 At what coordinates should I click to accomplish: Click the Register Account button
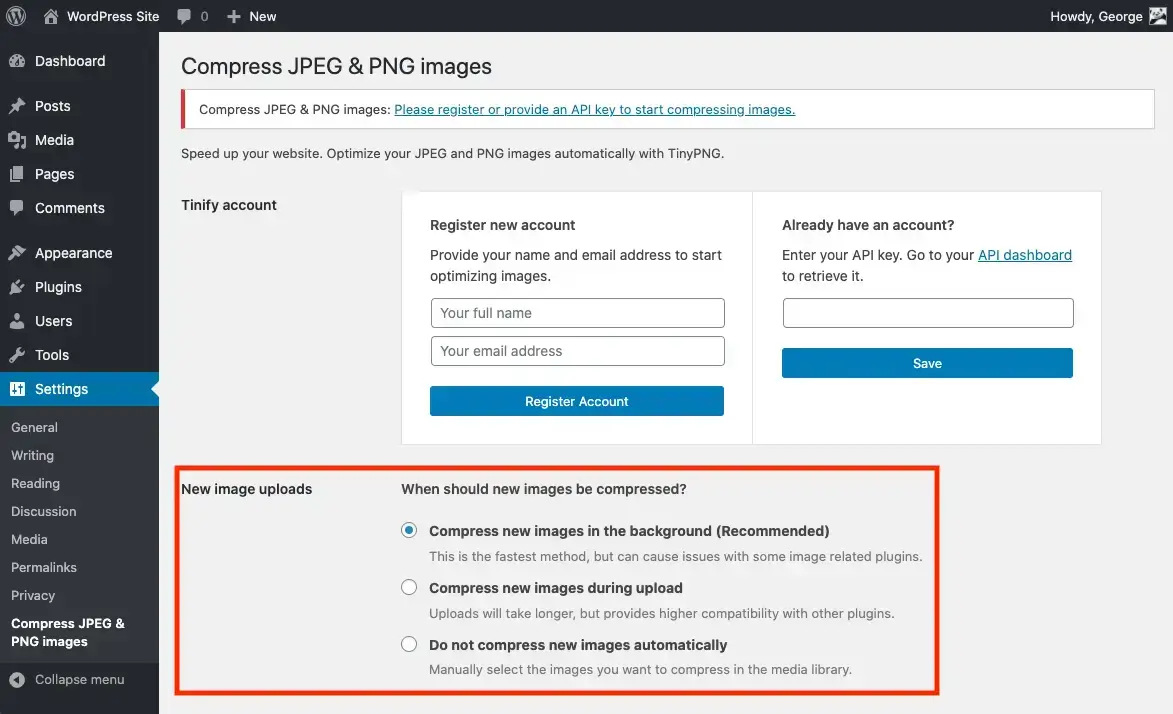(x=577, y=401)
